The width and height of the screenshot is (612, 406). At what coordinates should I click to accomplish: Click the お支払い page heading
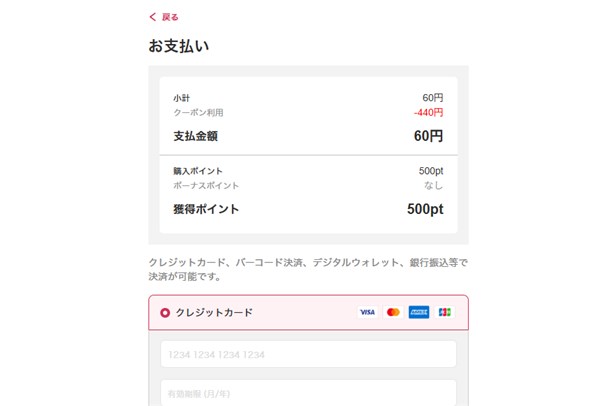[x=179, y=47]
